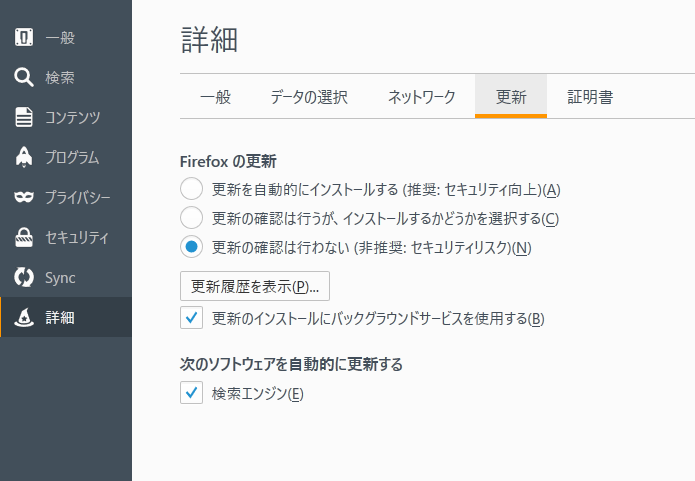Click the Search (検索) magnifier icon

tap(25, 78)
